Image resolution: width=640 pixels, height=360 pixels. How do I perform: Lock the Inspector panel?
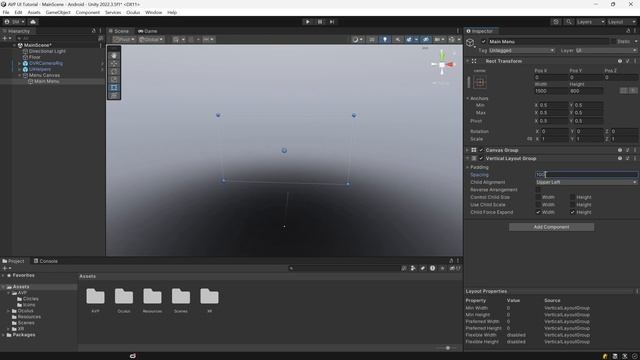click(628, 31)
